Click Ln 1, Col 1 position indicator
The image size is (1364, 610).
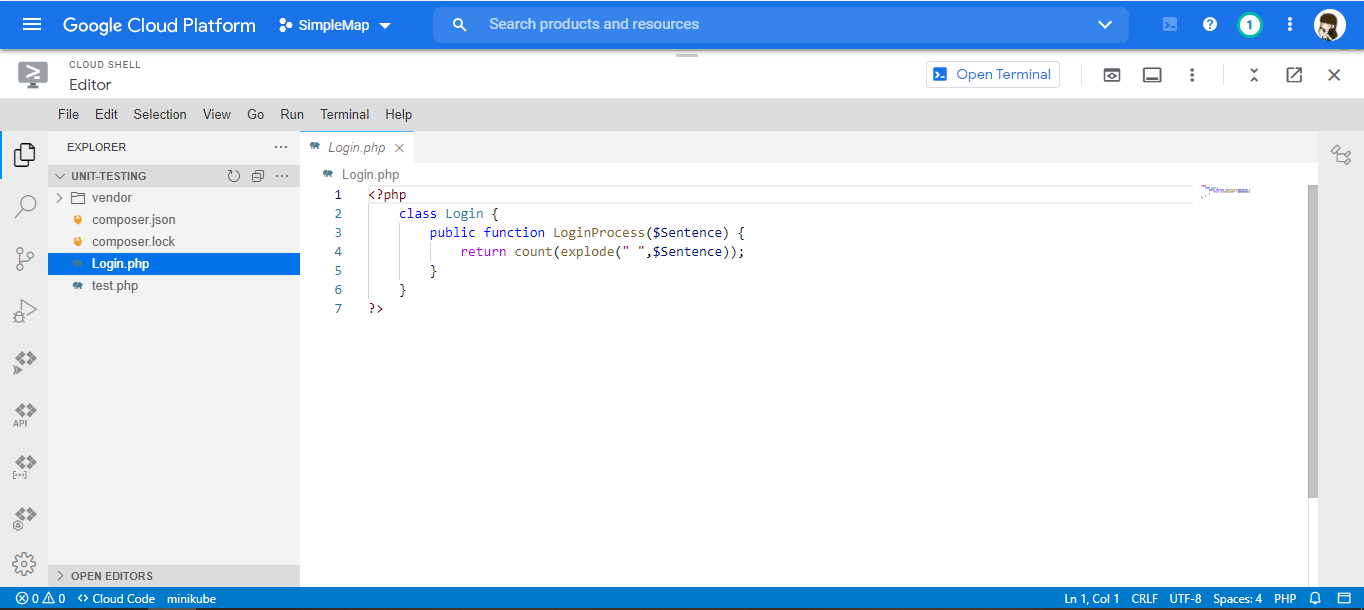(1092, 599)
